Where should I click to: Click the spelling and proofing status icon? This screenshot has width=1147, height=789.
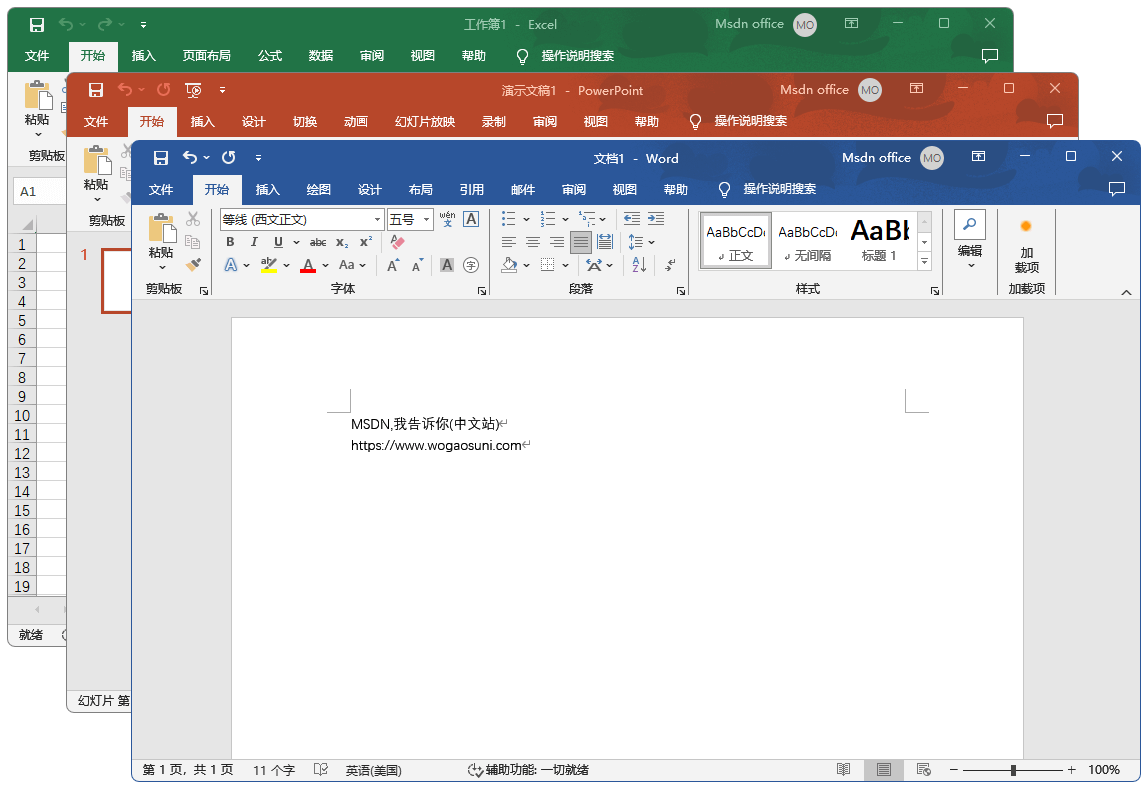(x=320, y=769)
